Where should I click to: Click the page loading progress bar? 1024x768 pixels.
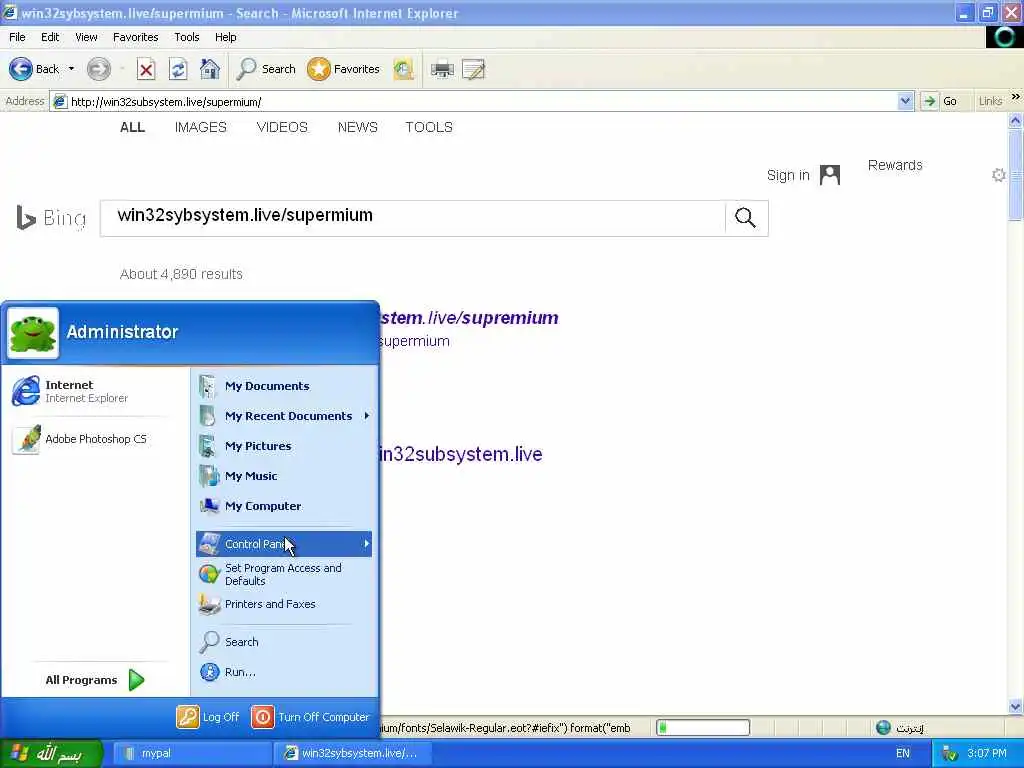tap(703, 728)
